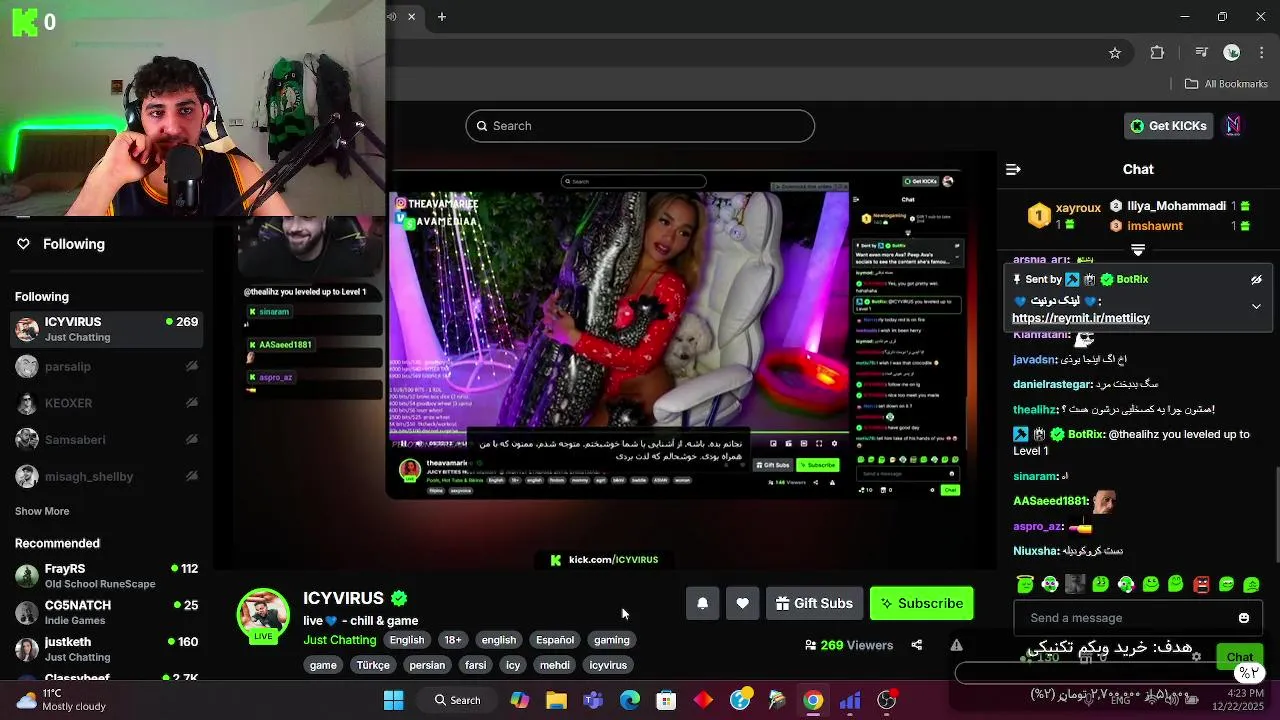Image resolution: width=1280 pixels, height=720 pixels.
Task: Select the 18+ tag
Action: pos(453,640)
